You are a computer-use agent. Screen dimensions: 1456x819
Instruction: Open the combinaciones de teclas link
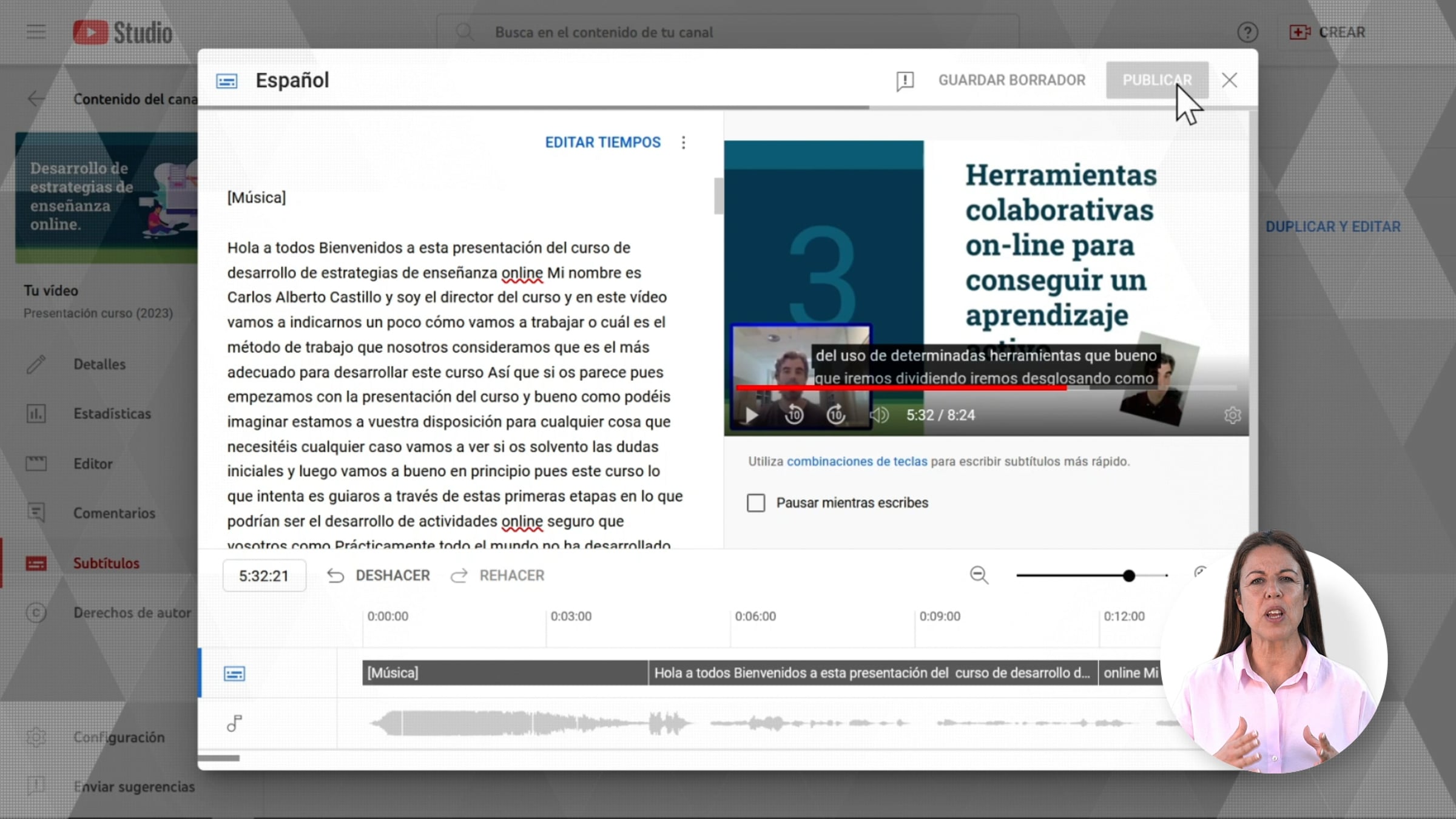coord(857,462)
